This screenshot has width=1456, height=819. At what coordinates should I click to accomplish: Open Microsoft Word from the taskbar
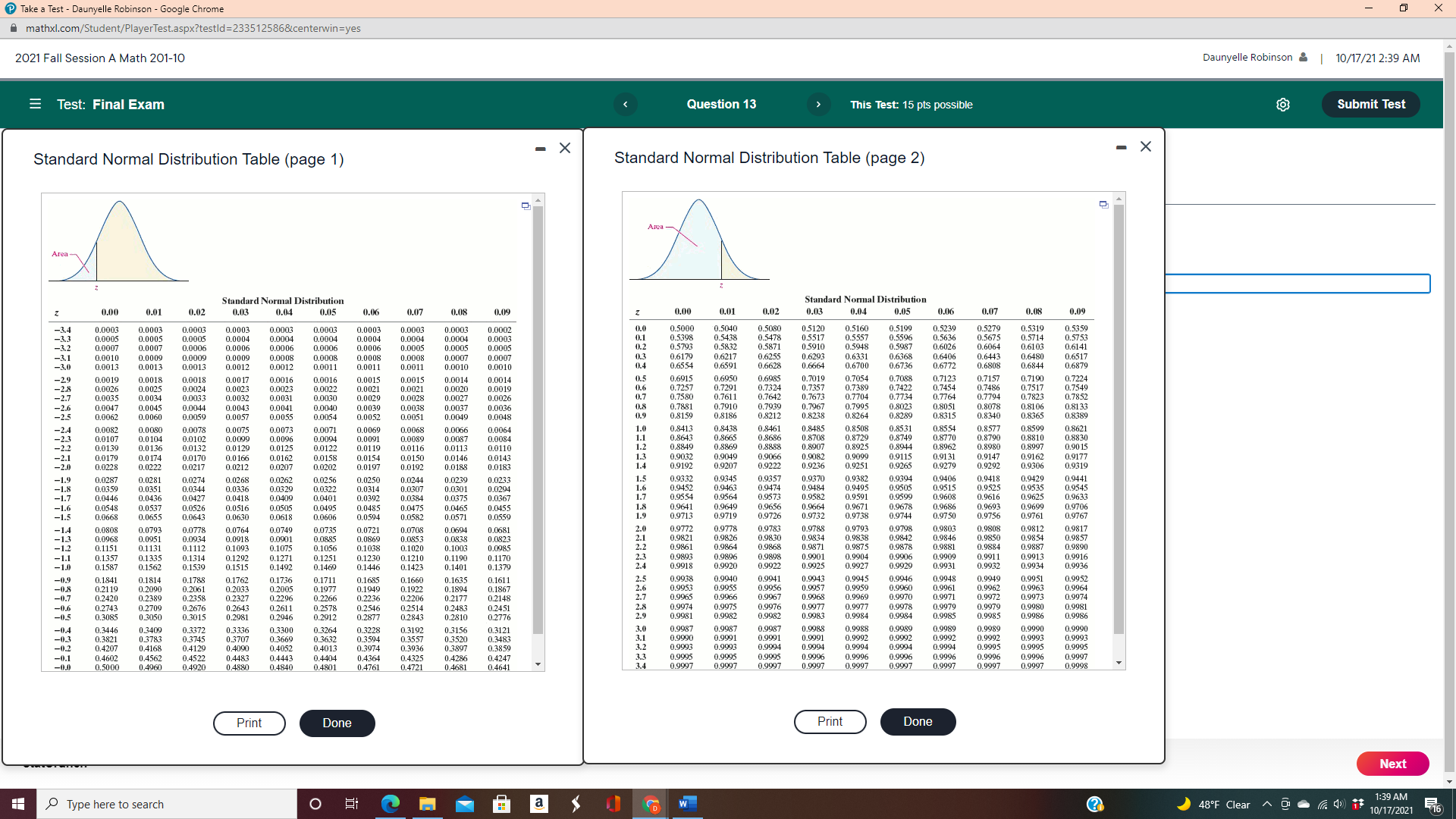pos(687,804)
